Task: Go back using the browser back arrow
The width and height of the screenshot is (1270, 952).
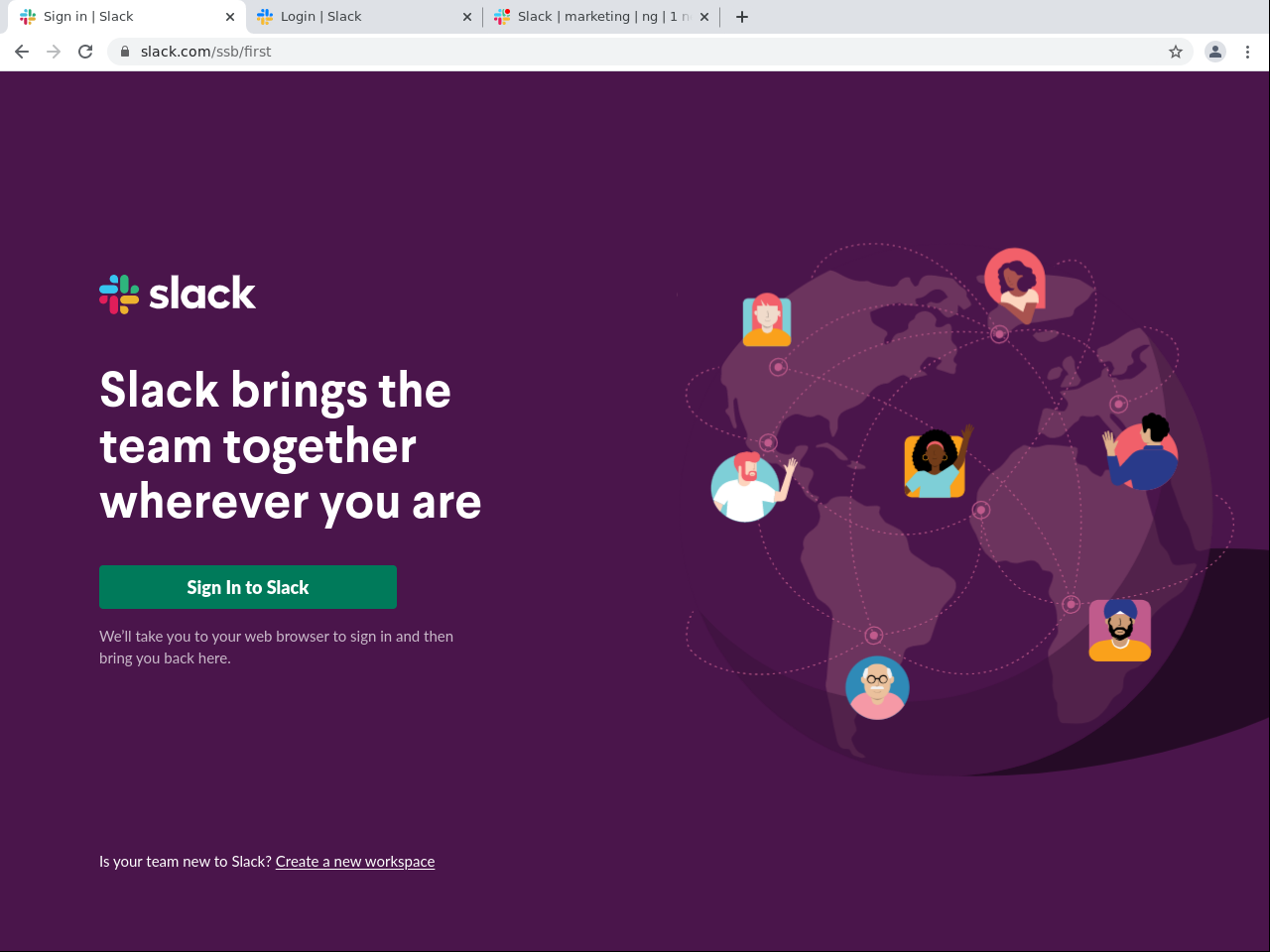Action: pos(22,52)
